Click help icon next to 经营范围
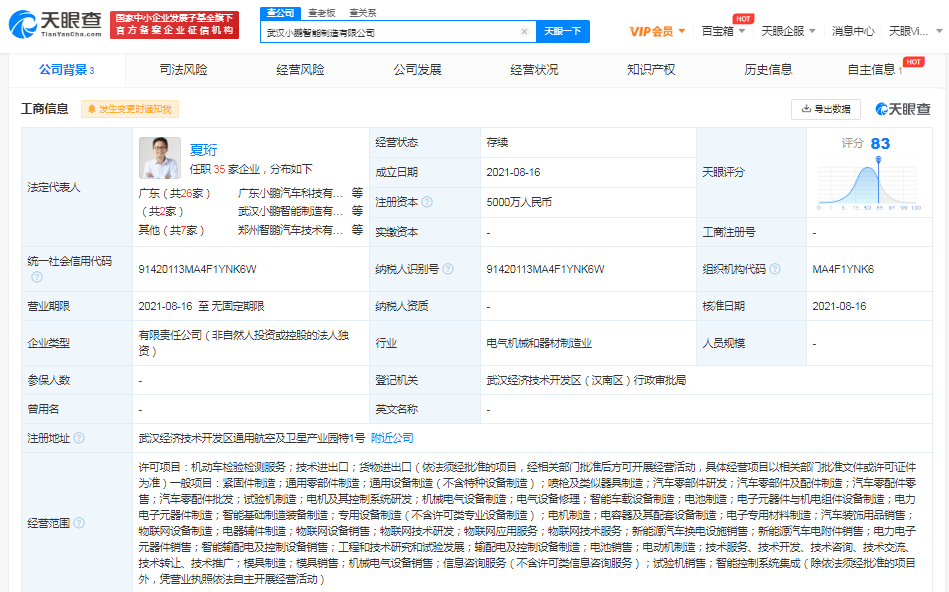Image resolution: width=949 pixels, height=592 pixels. pyautogui.click(x=79, y=522)
